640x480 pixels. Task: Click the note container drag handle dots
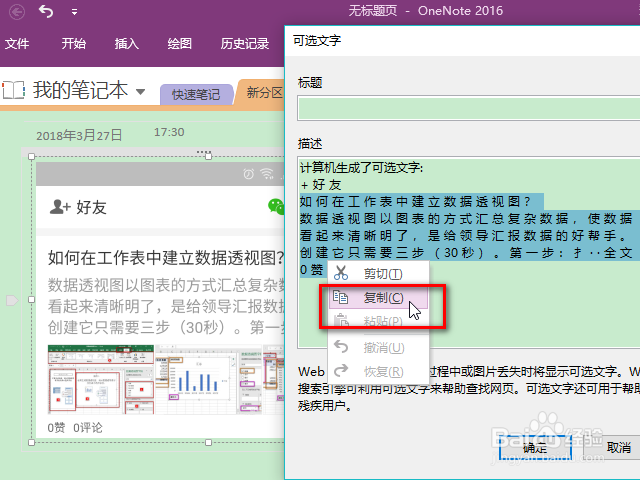[204, 152]
